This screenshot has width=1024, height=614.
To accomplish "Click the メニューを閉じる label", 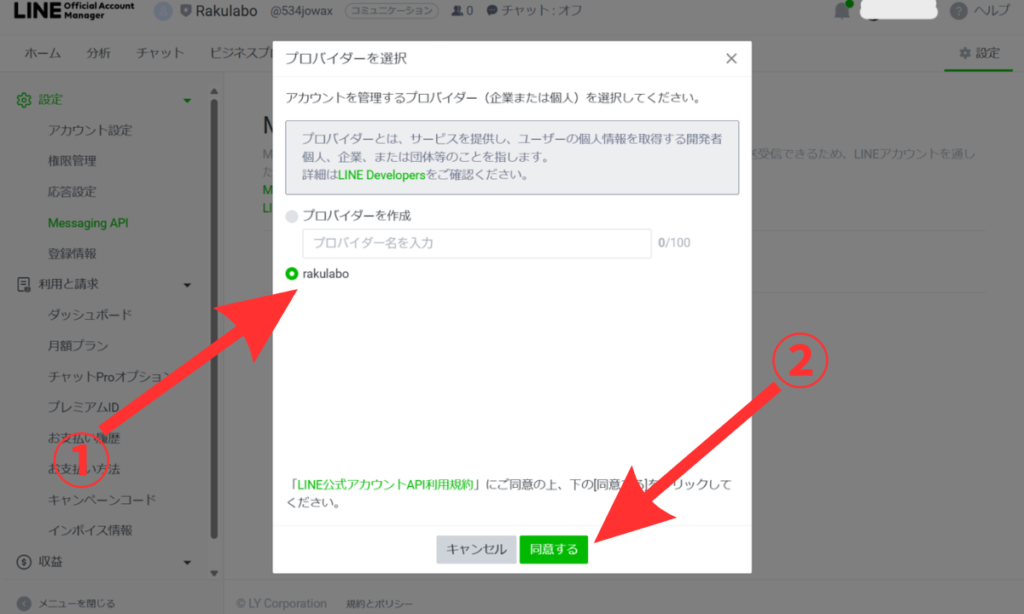I will point(76,604).
